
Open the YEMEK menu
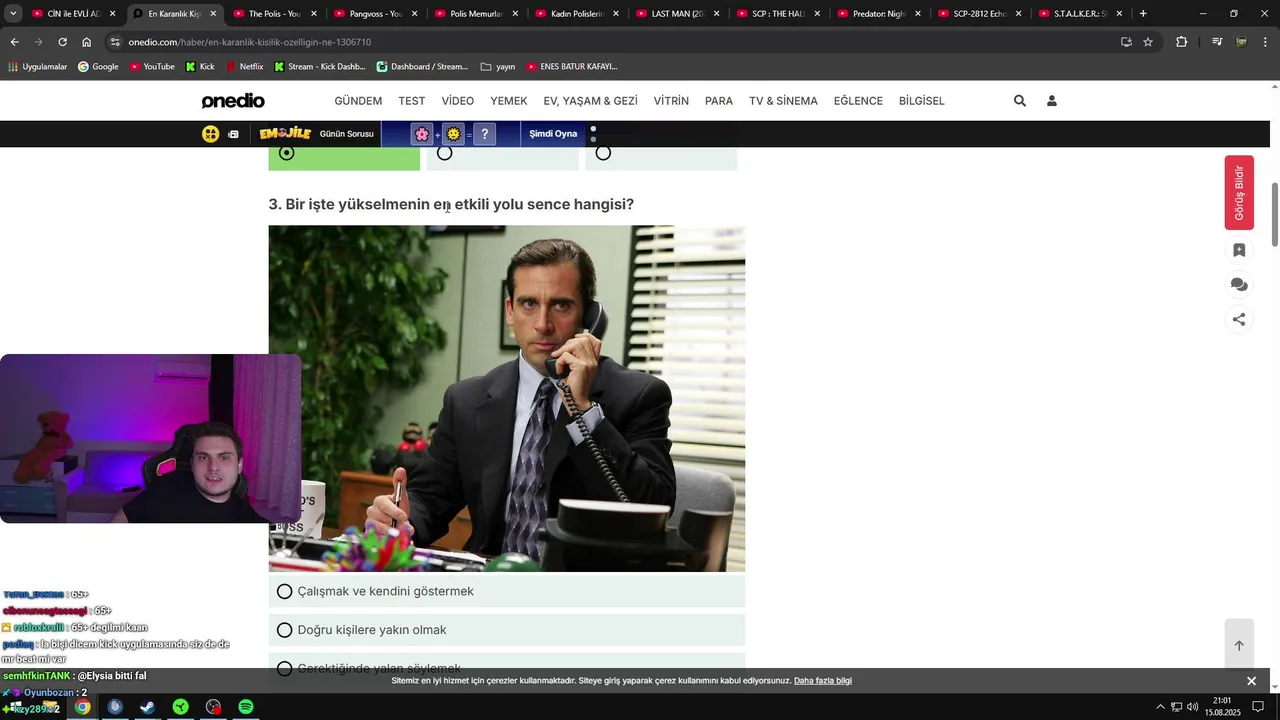pyautogui.click(x=509, y=101)
